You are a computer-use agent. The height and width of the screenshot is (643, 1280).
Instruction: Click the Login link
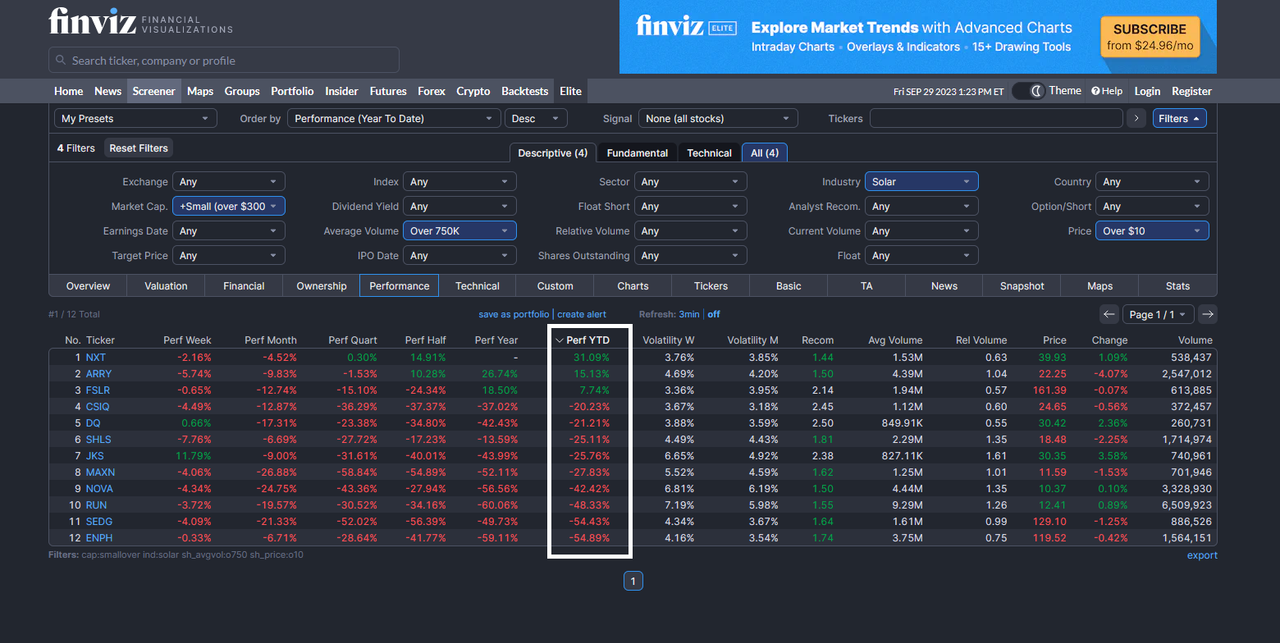pos(1147,91)
